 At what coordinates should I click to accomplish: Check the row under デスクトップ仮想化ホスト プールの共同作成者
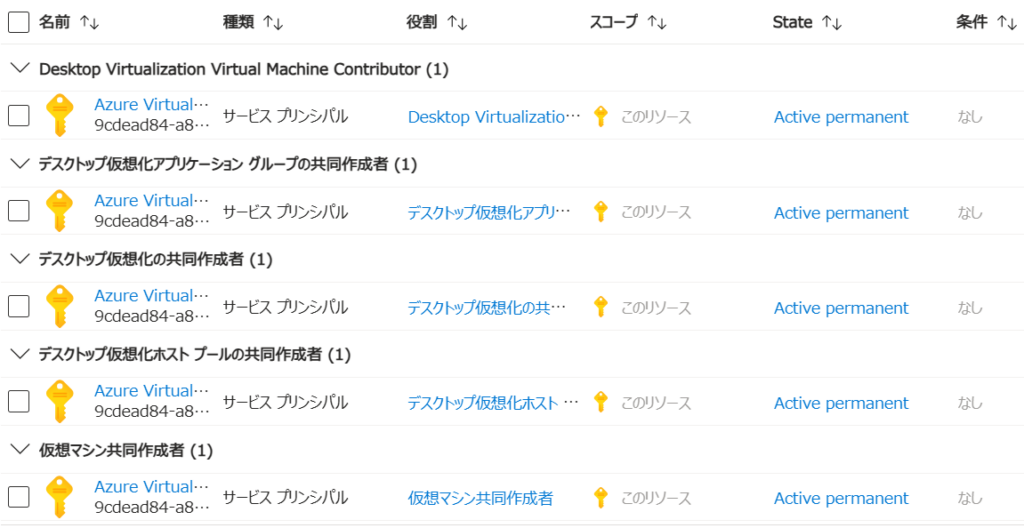tap(18, 402)
